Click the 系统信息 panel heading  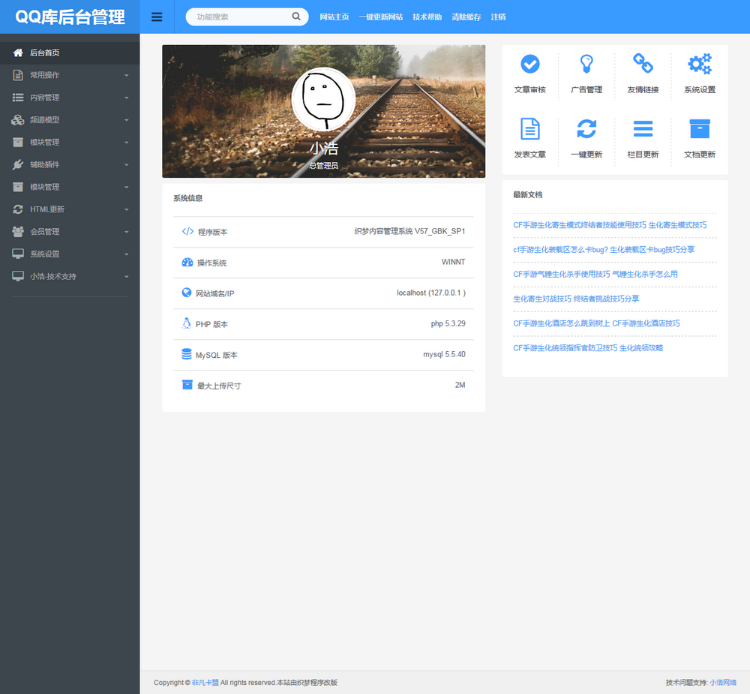click(188, 198)
